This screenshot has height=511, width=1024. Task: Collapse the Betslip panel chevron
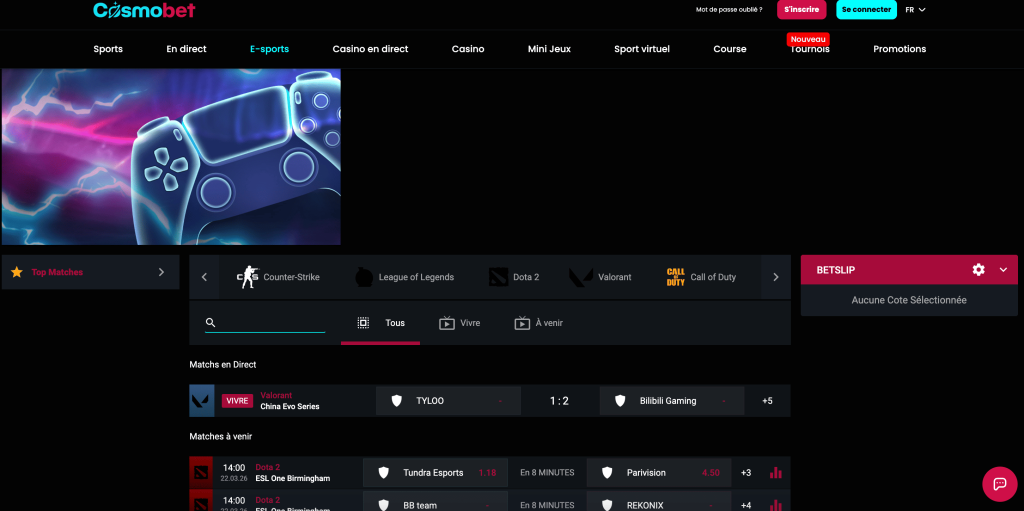[1004, 270]
